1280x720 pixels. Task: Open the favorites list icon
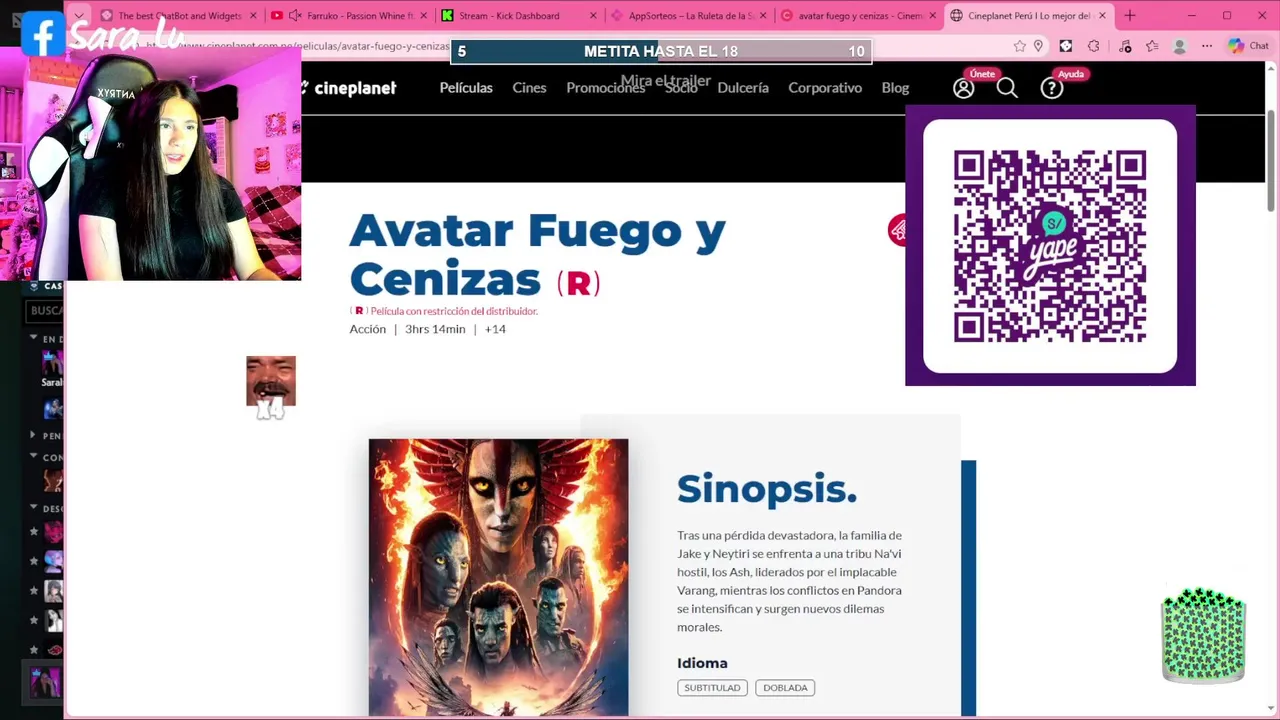pyautogui.click(x=1152, y=46)
